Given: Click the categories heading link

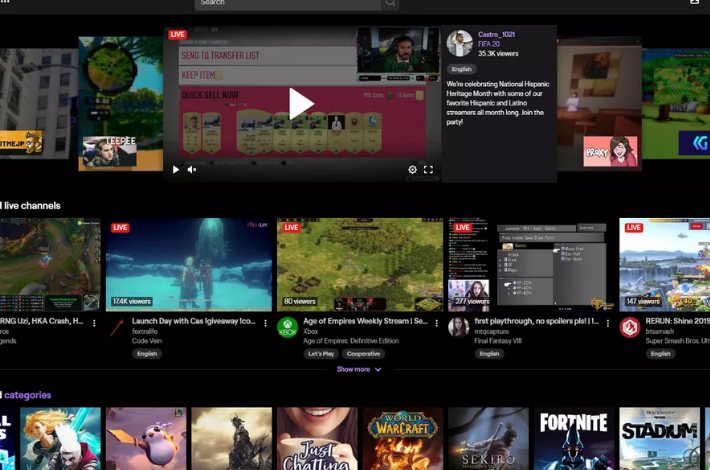Looking at the screenshot, I should (28, 395).
